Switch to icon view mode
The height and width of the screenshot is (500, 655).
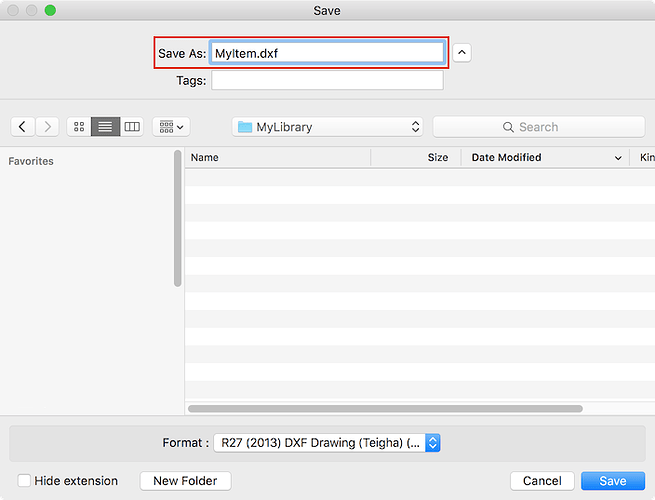(x=79, y=127)
